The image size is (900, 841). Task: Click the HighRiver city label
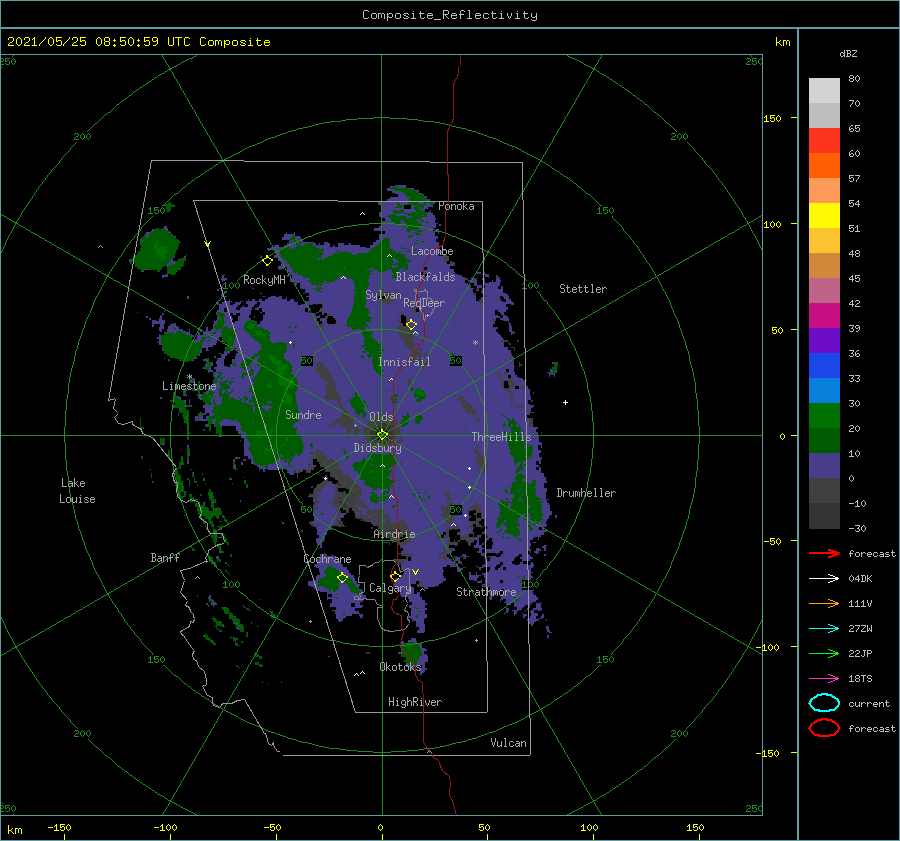point(415,702)
